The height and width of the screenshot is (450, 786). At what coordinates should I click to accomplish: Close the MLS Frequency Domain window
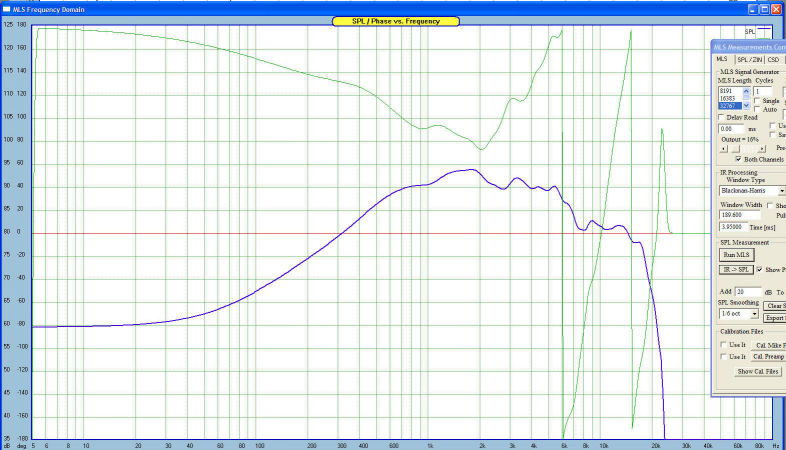(776, 9)
